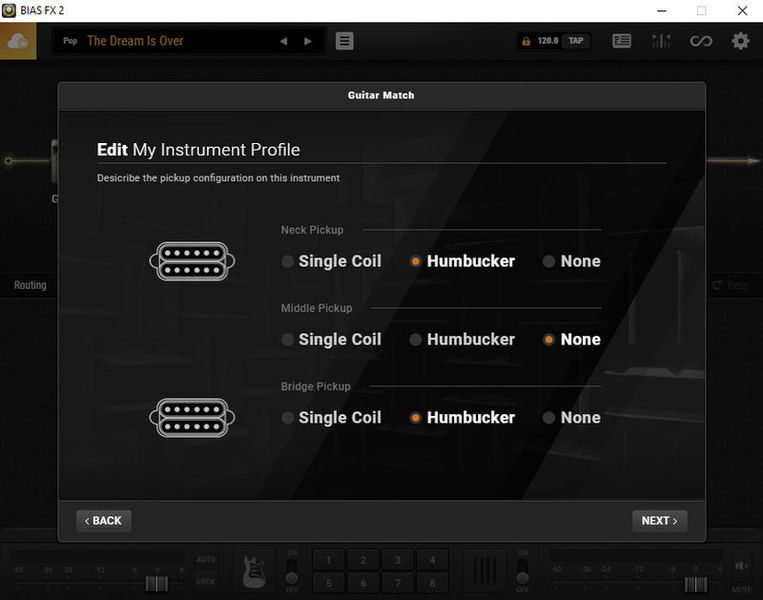Click the input level slider handle
This screenshot has width=763, height=600.
click(x=157, y=583)
